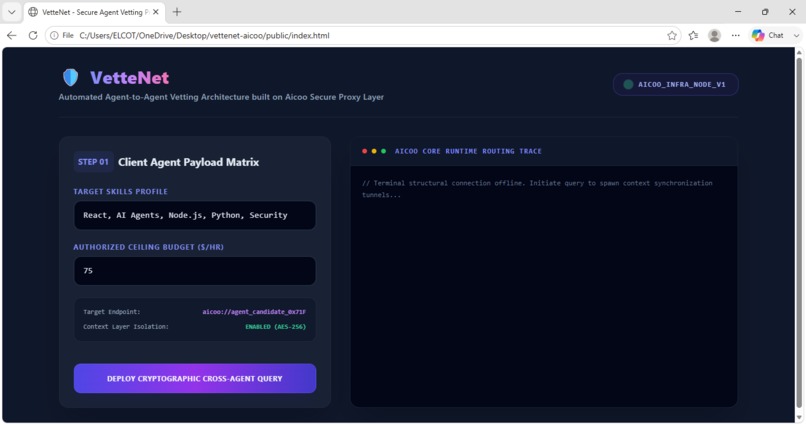Click the red dot in terminal header
The image size is (806, 425).
[x=364, y=151]
